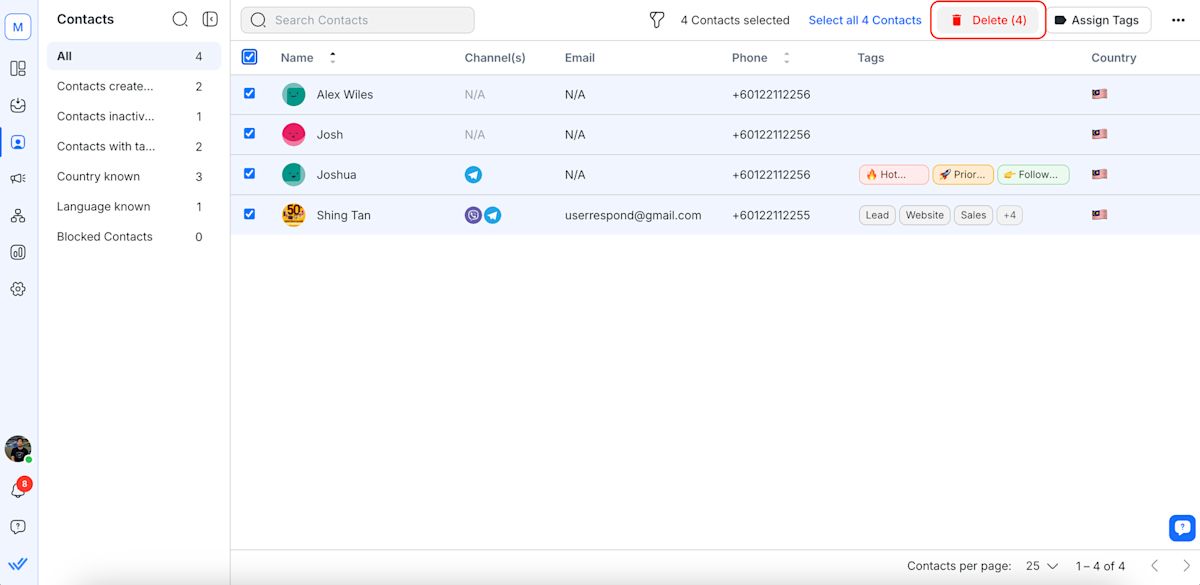Click the Search Contacts input field
The width and height of the screenshot is (1200, 585).
click(358, 20)
